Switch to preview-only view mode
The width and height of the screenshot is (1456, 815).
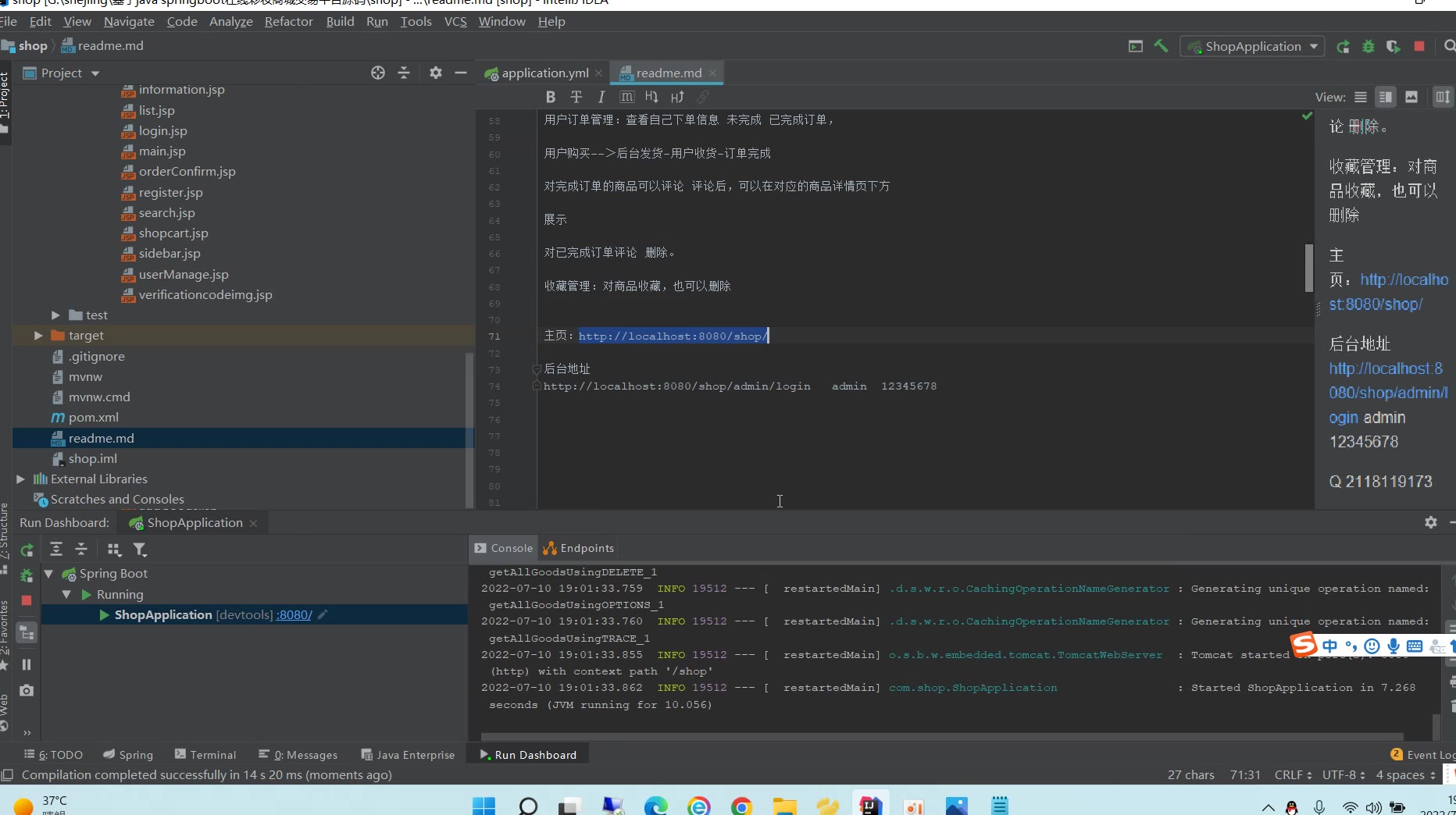click(x=1411, y=97)
